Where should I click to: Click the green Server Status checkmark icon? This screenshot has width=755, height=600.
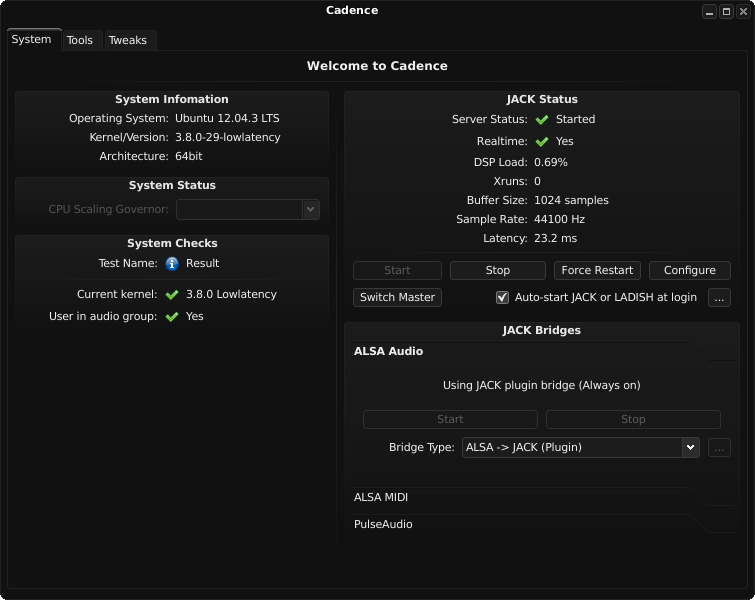542,120
